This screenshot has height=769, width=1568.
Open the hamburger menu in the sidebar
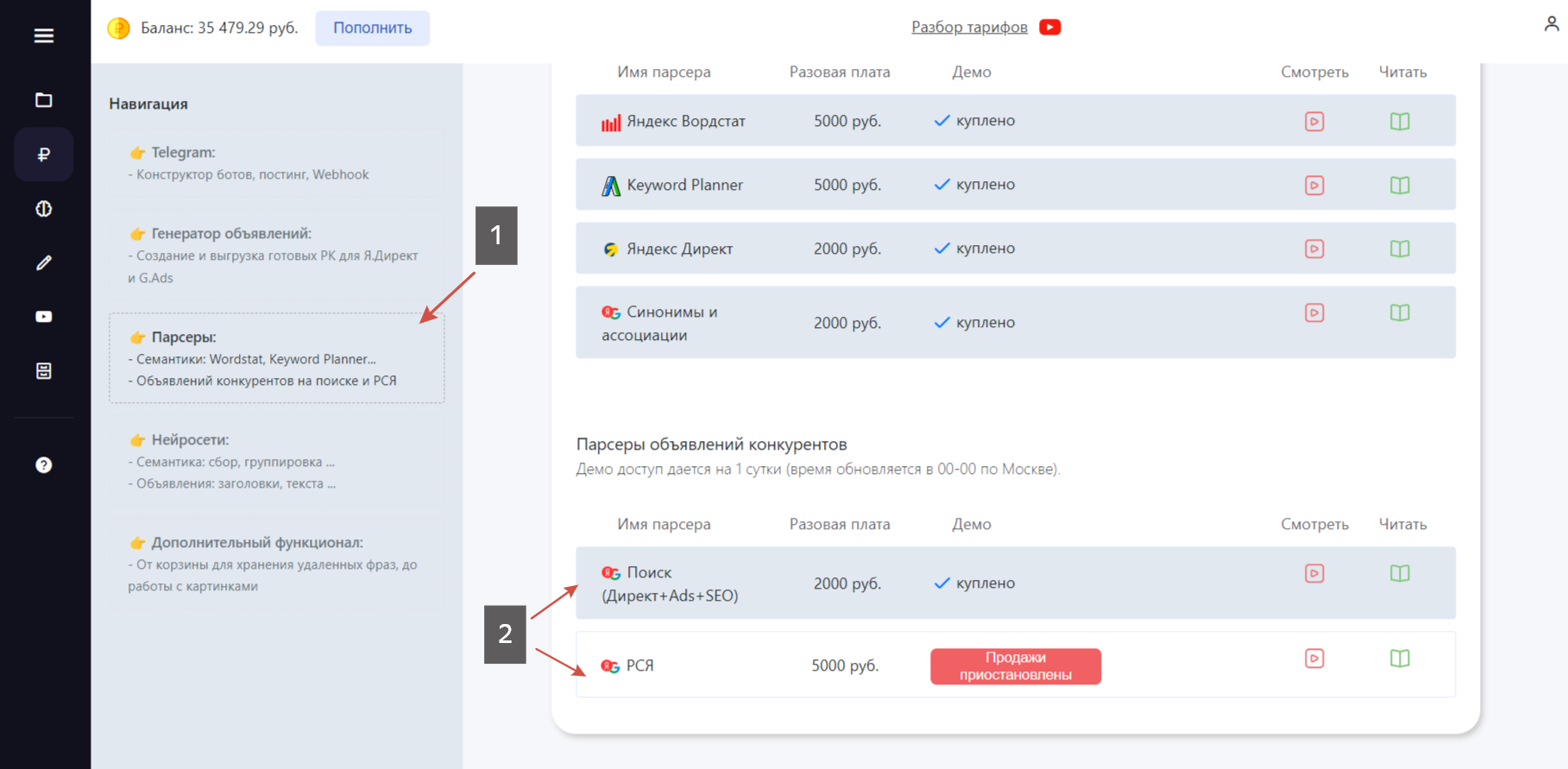click(44, 35)
